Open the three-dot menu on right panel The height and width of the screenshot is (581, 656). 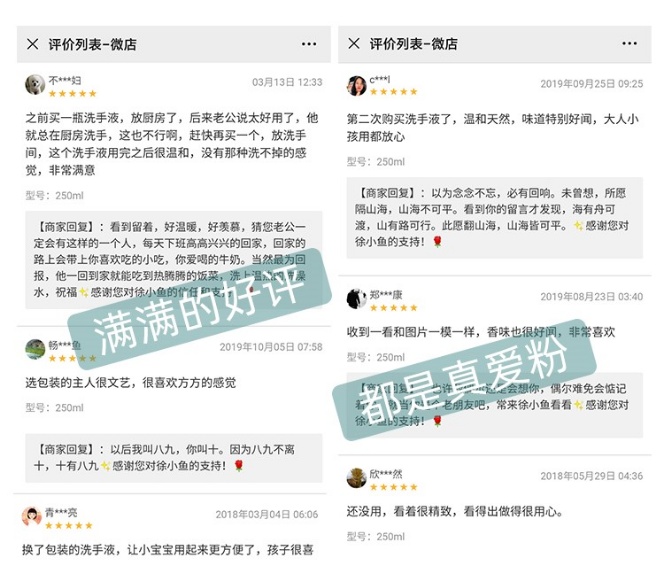[x=629, y=44]
